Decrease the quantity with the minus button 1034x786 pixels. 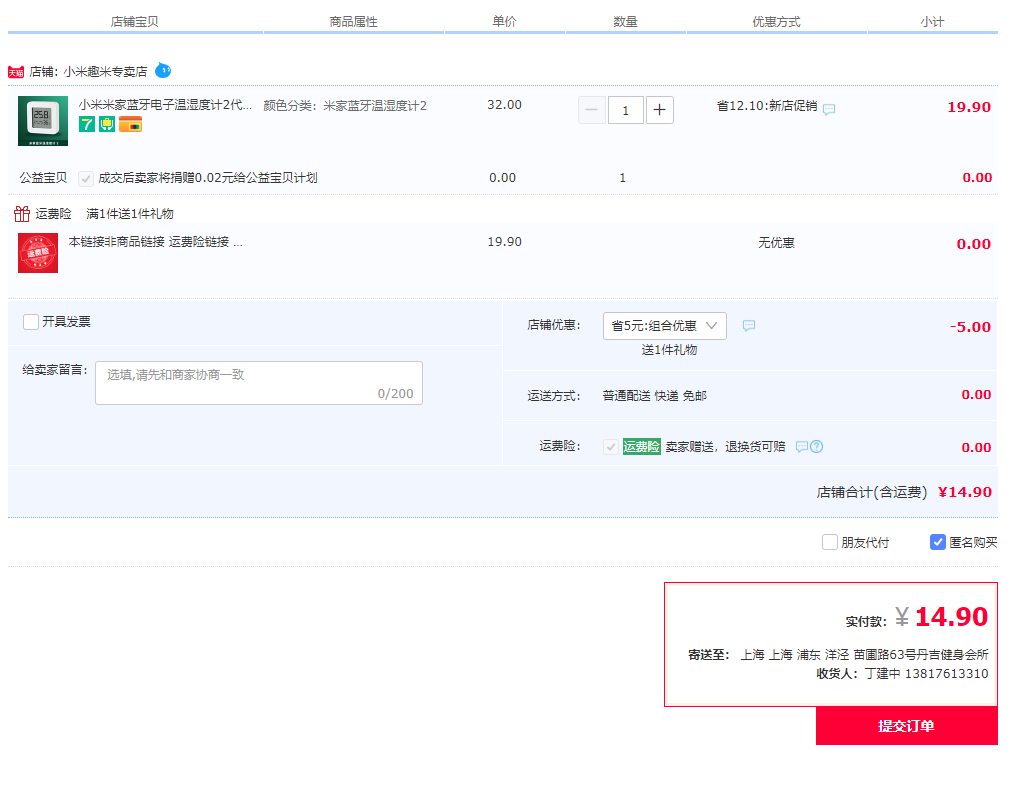pyautogui.click(x=592, y=110)
